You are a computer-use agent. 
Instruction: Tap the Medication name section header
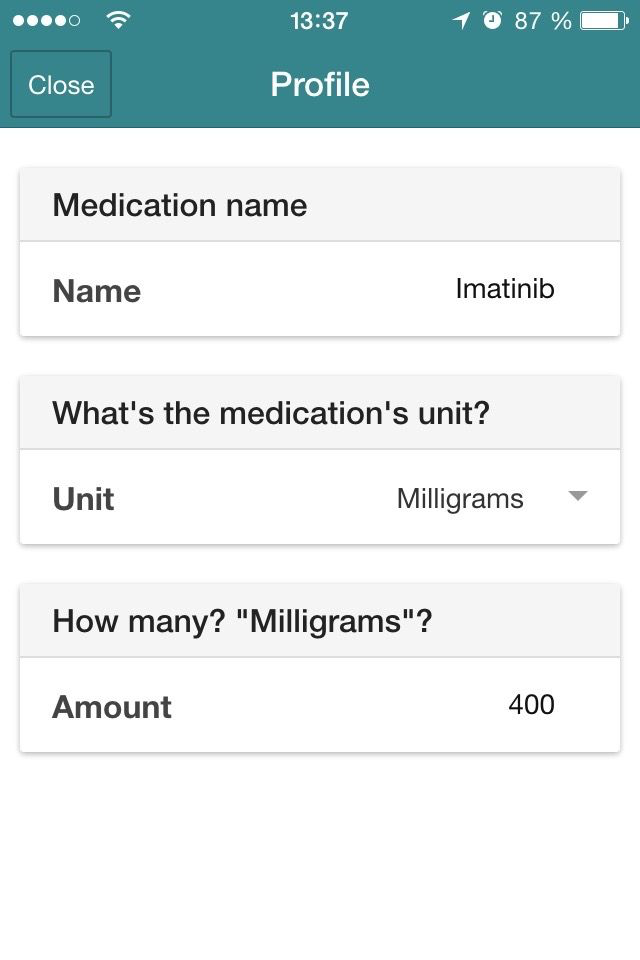point(320,204)
